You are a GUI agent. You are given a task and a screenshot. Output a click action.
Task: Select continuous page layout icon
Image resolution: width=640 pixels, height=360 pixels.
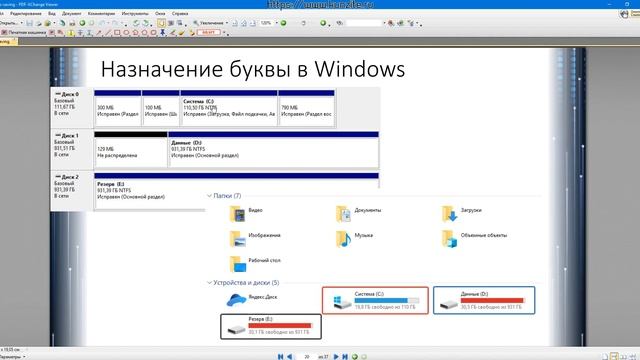(x=614, y=356)
